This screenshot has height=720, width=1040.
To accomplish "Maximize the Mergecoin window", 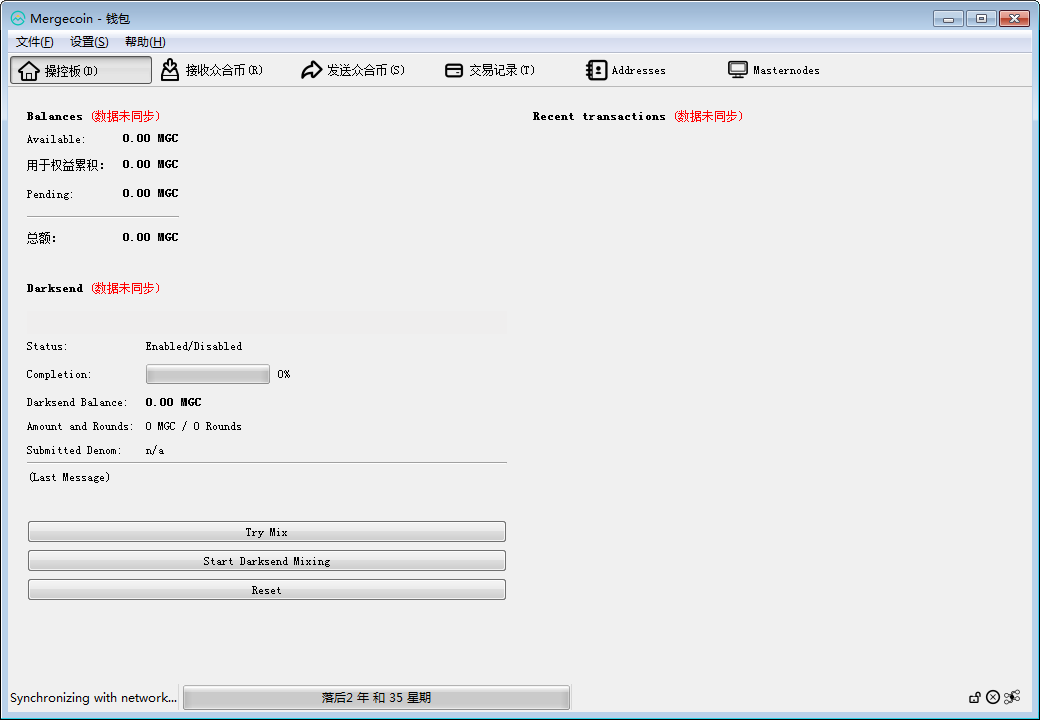I will (x=981, y=19).
